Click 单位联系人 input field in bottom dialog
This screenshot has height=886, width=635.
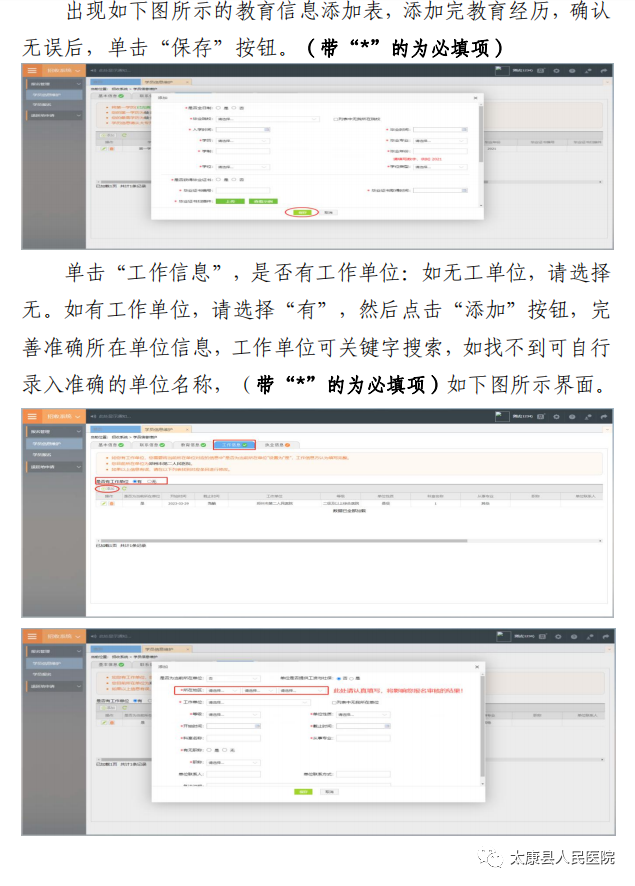pos(233,774)
